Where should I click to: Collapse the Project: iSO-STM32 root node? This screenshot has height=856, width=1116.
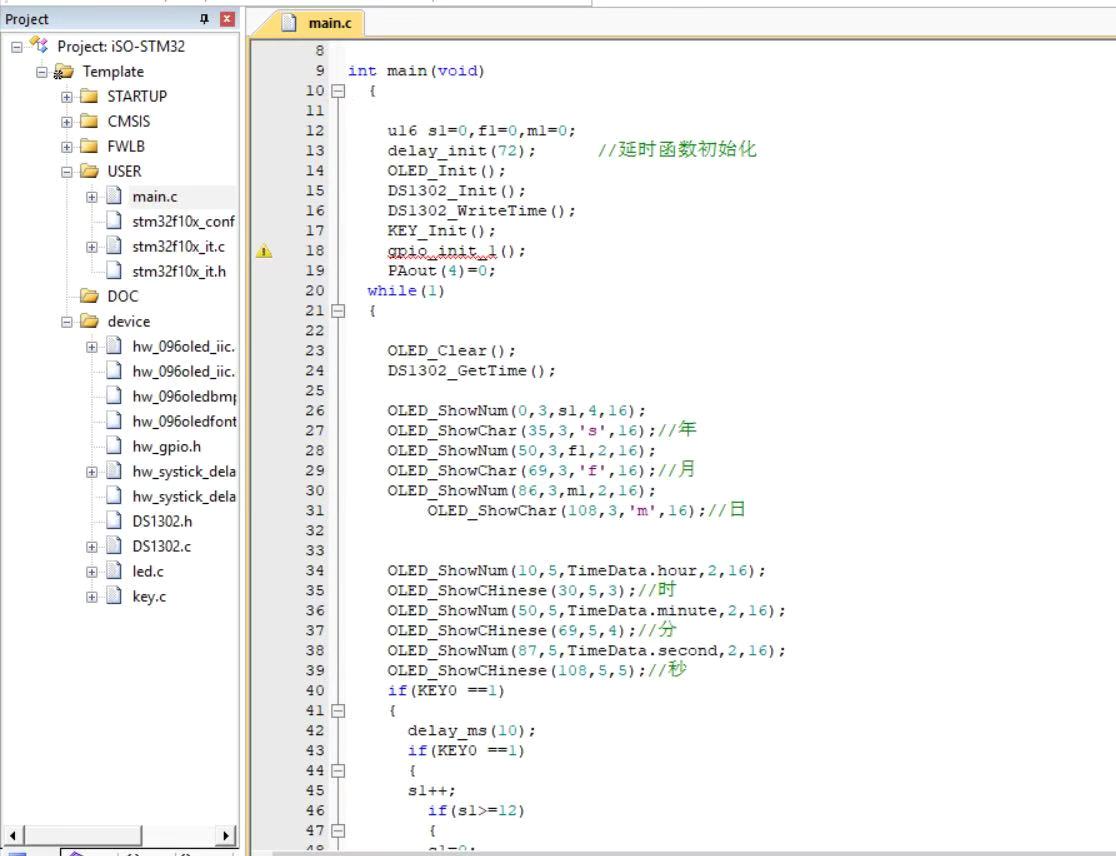pyautogui.click(x=16, y=47)
